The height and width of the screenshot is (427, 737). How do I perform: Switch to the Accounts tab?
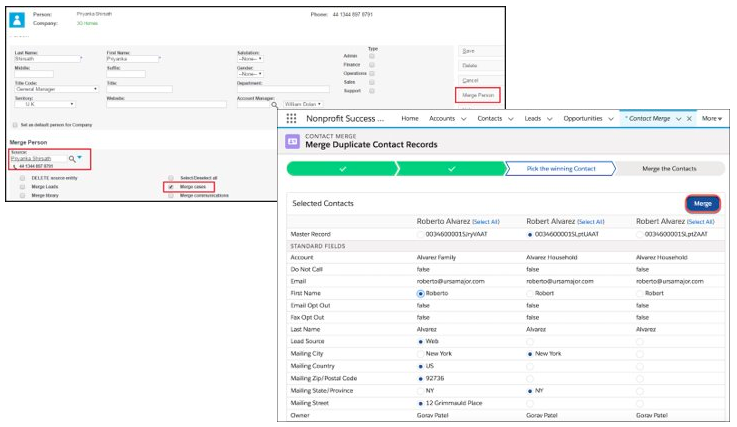pyautogui.click(x=442, y=119)
